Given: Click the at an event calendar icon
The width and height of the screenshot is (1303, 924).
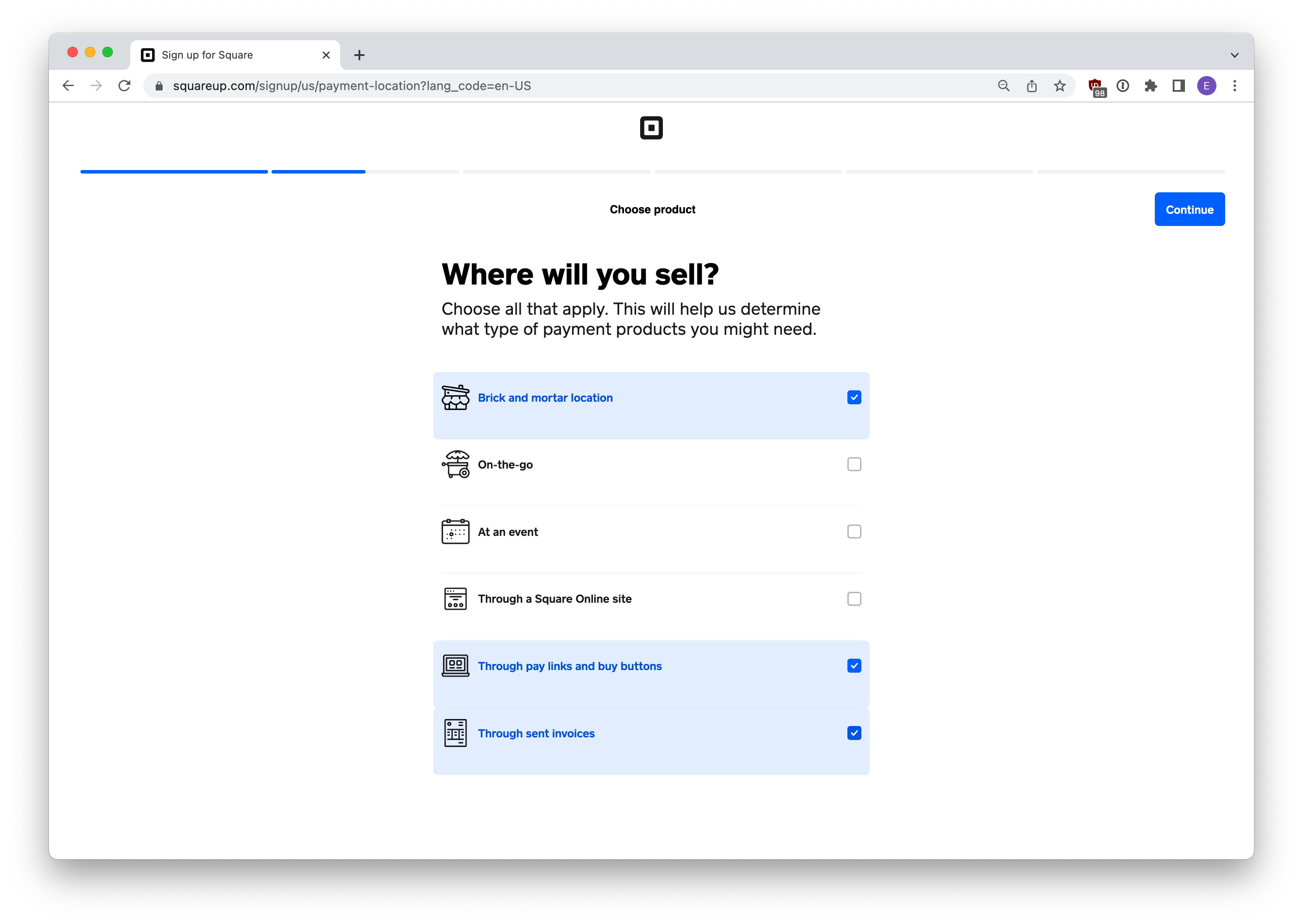Looking at the screenshot, I should point(456,531).
